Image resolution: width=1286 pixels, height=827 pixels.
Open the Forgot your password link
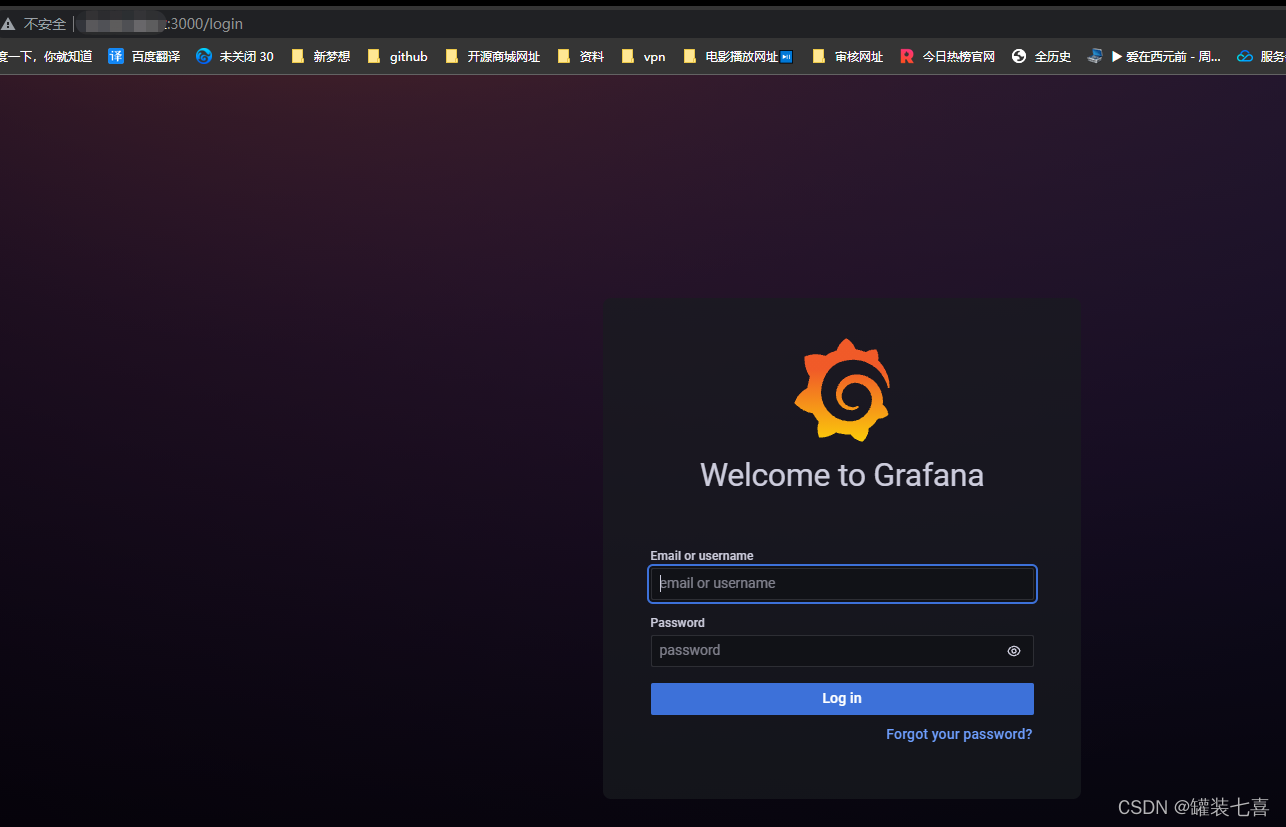coord(959,734)
